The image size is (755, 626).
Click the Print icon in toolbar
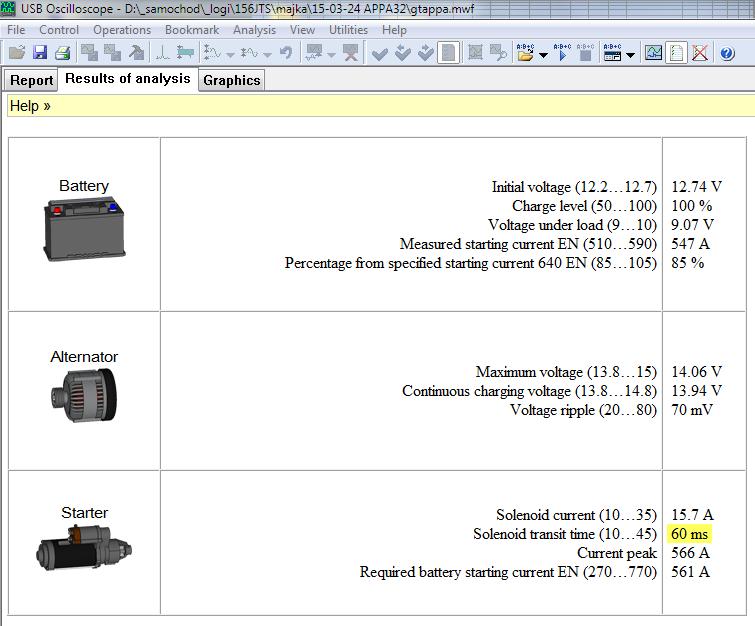point(62,53)
